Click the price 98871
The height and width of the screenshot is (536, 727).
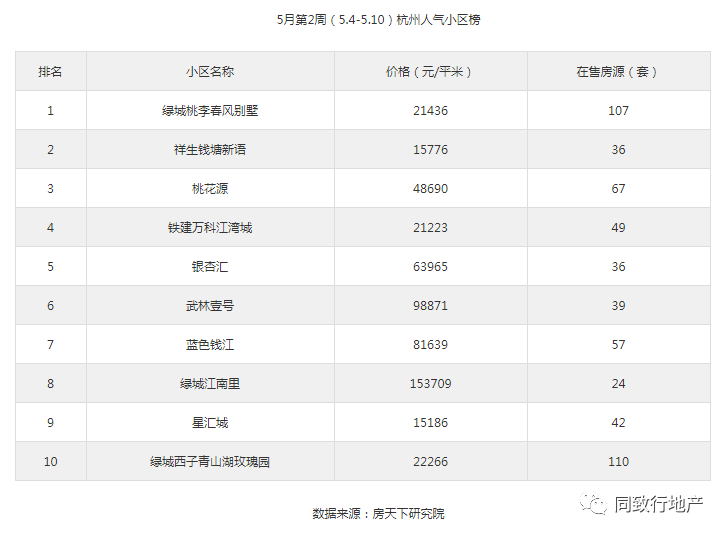tap(430, 306)
